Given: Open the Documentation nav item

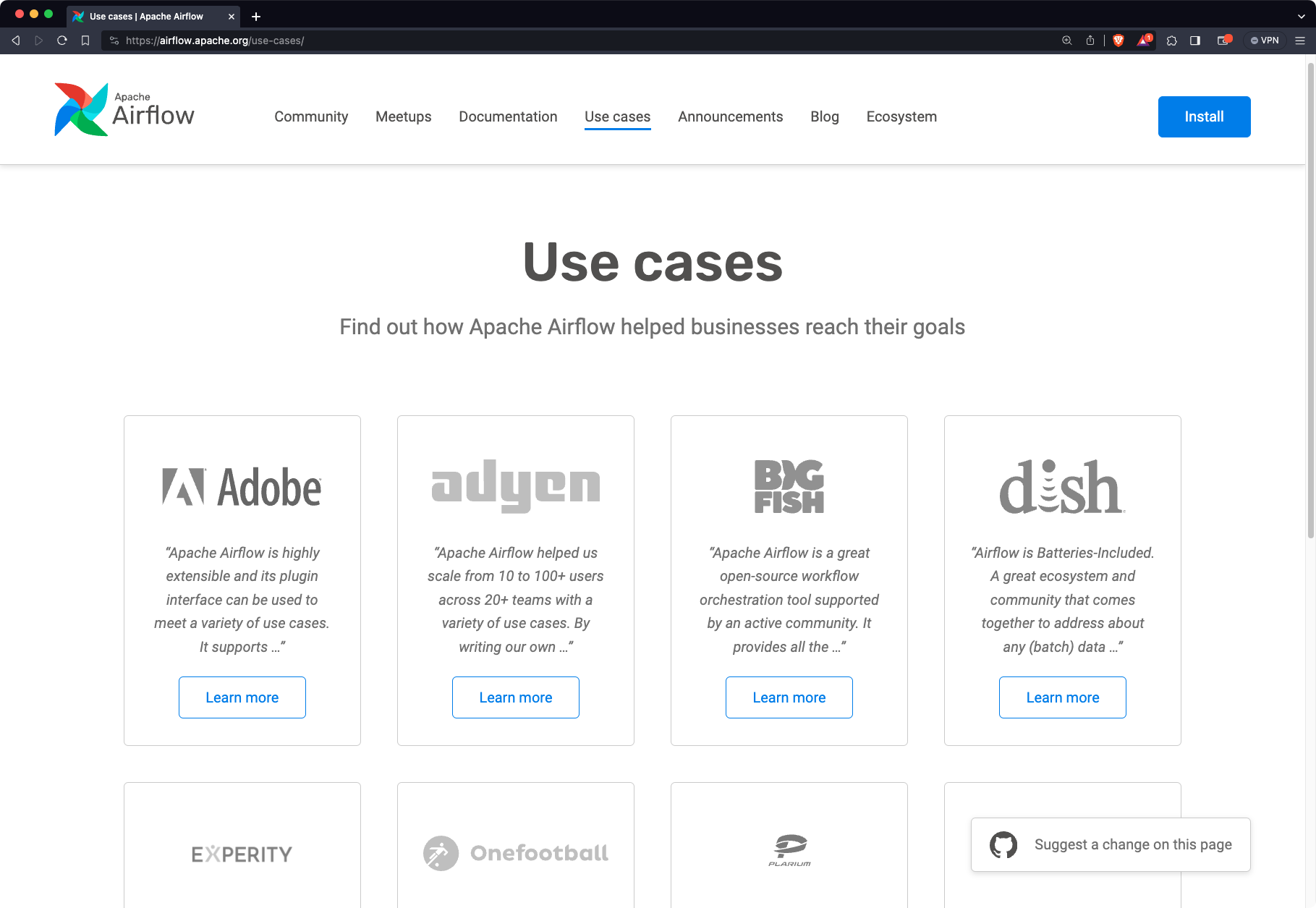Looking at the screenshot, I should (508, 116).
